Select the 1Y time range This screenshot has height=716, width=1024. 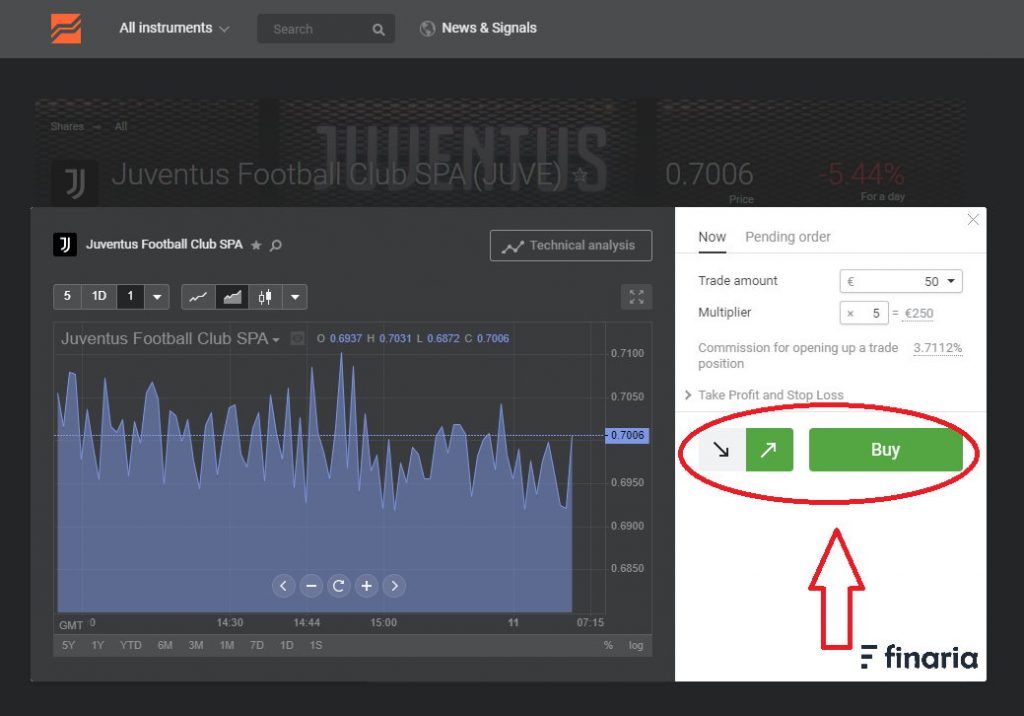97,645
